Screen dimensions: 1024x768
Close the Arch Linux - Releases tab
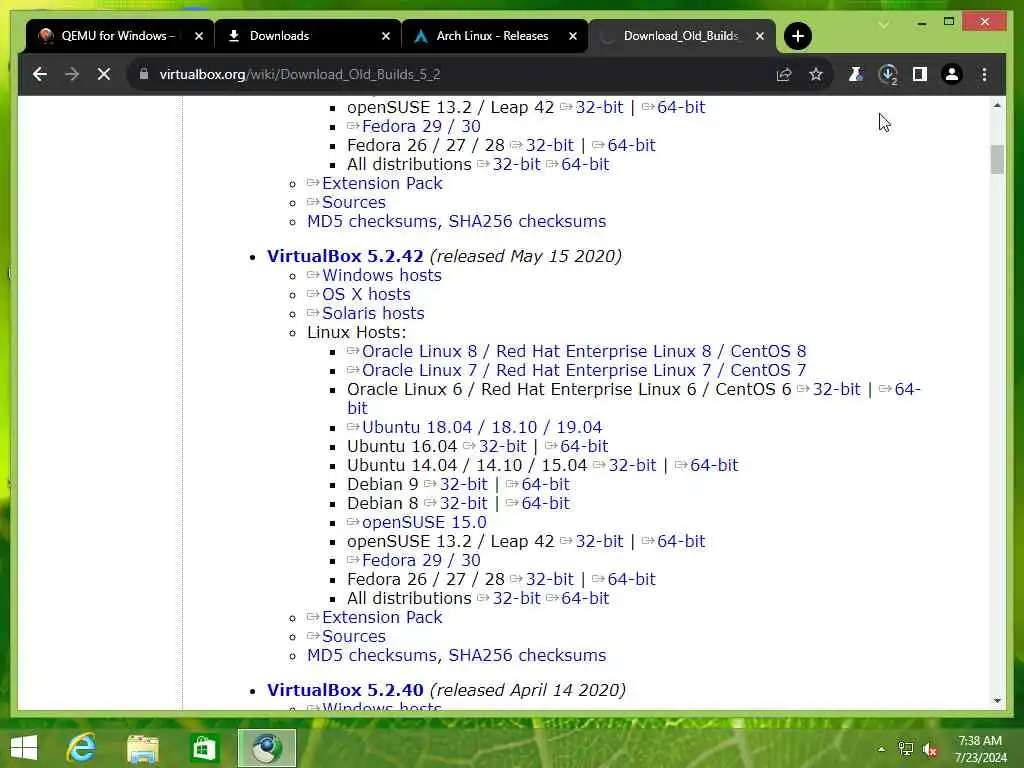[573, 36]
